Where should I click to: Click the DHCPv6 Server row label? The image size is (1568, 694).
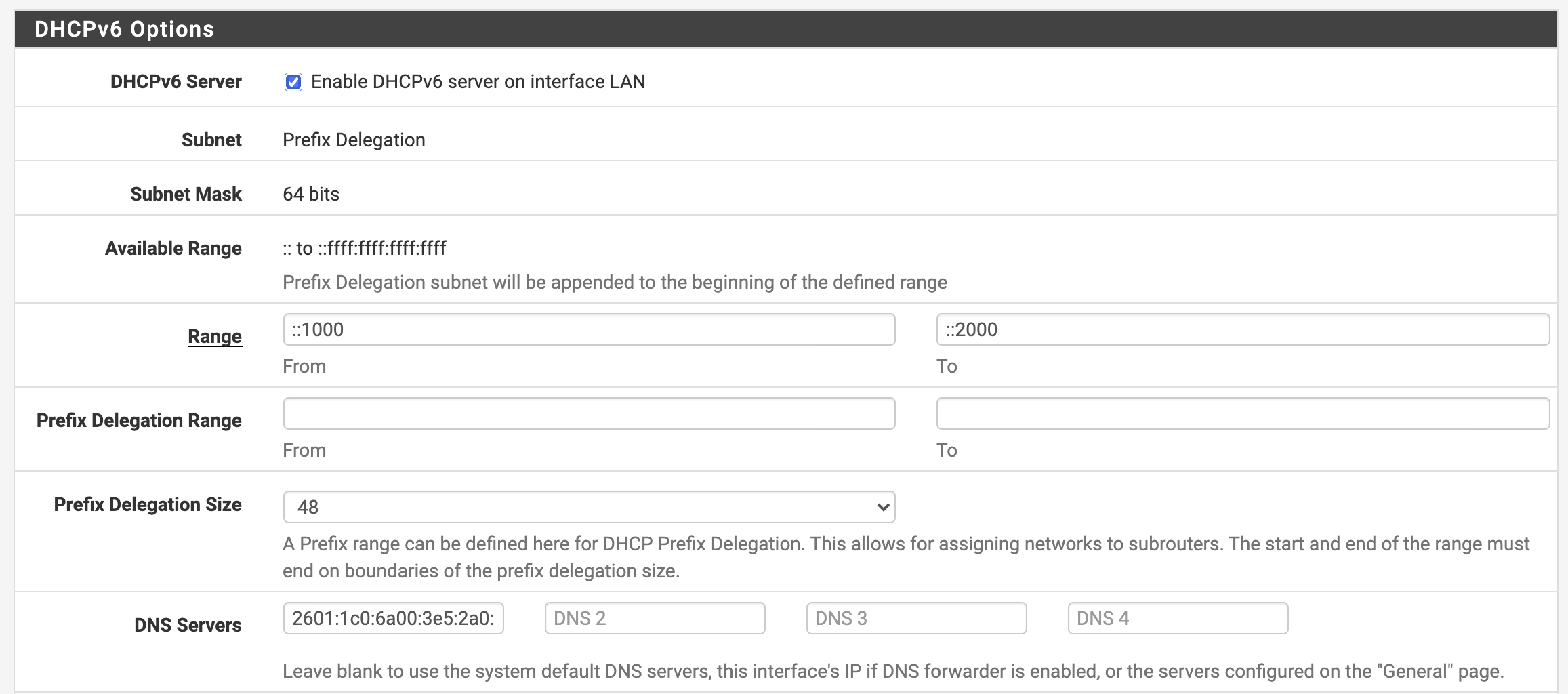tap(176, 81)
